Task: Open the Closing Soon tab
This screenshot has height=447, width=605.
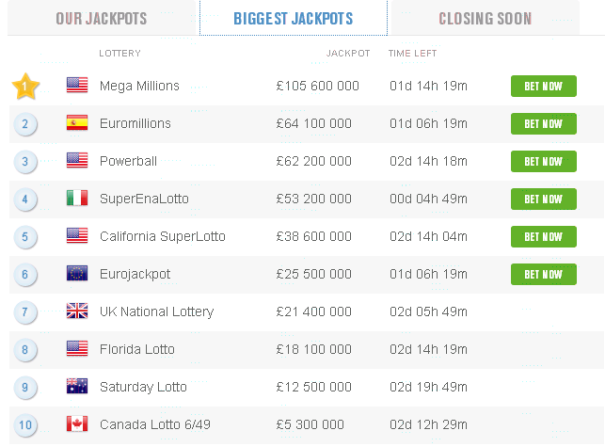Action: 485,19
